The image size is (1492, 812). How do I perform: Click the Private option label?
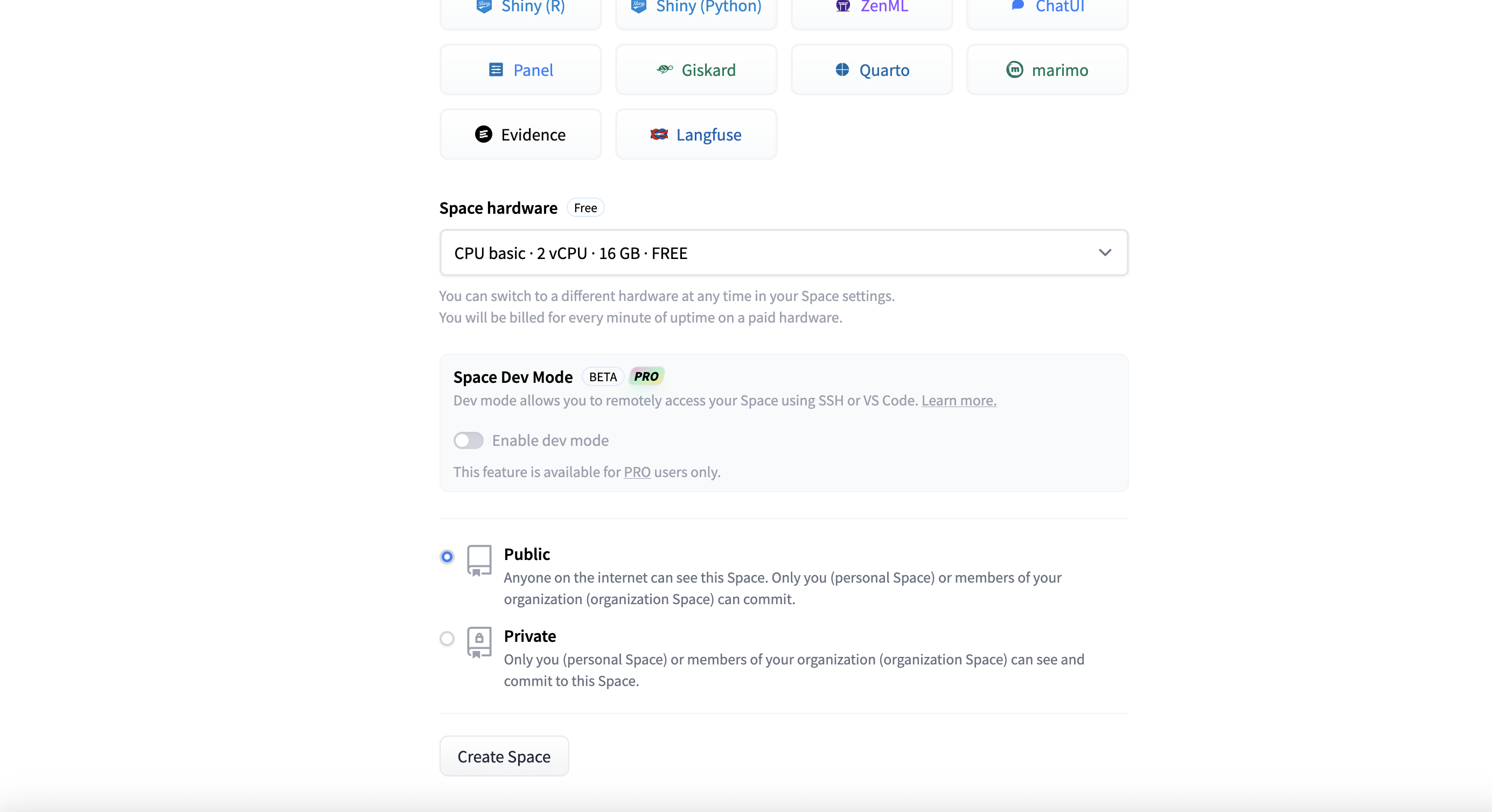tap(529, 636)
